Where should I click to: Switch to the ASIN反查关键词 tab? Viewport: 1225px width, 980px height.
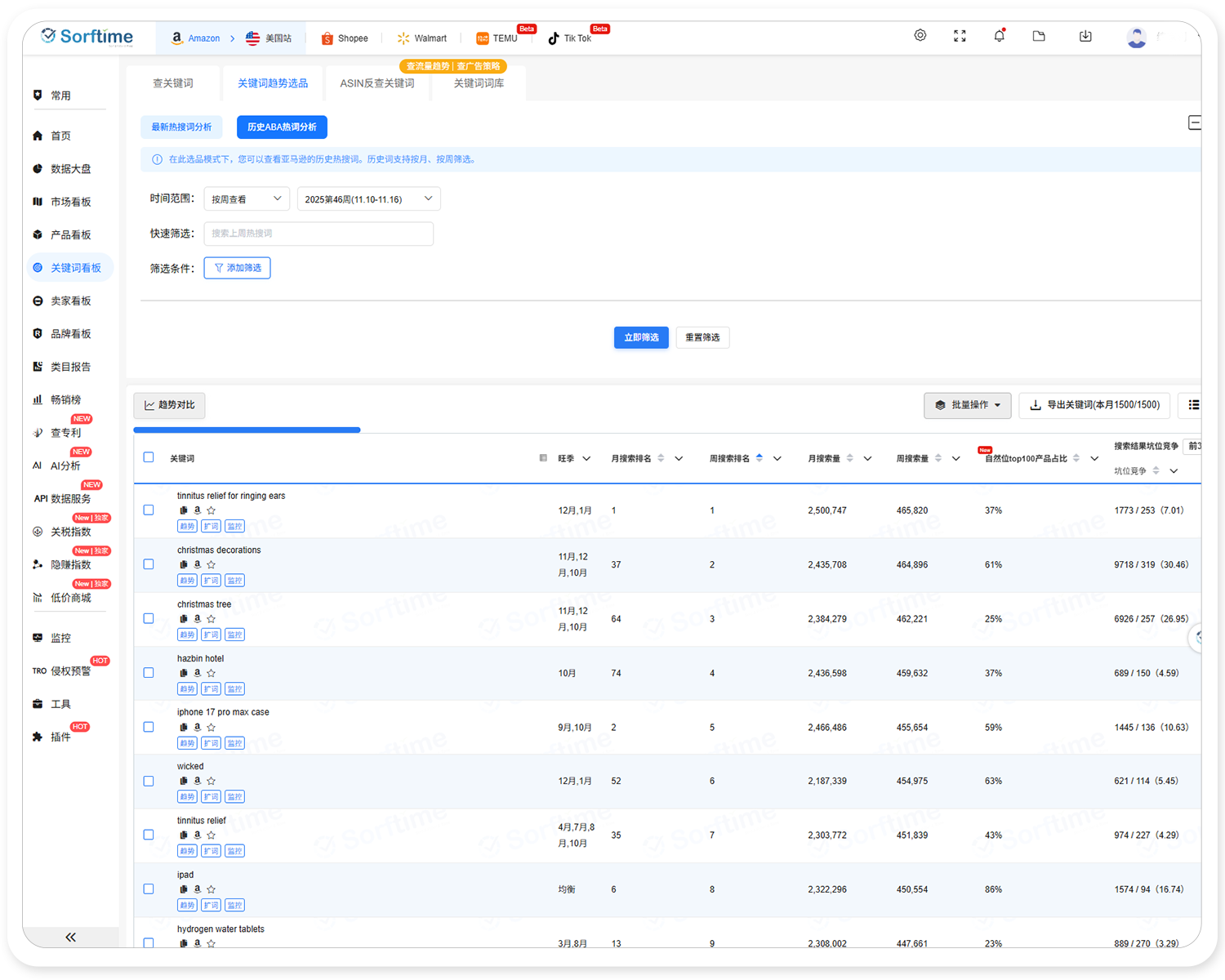[x=376, y=83]
